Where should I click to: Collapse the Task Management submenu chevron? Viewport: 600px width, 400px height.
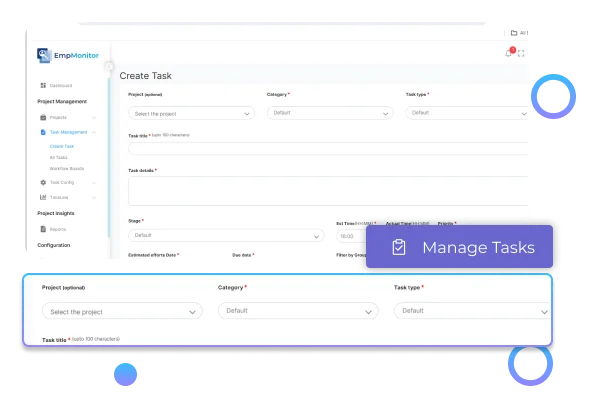(x=95, y=132)
